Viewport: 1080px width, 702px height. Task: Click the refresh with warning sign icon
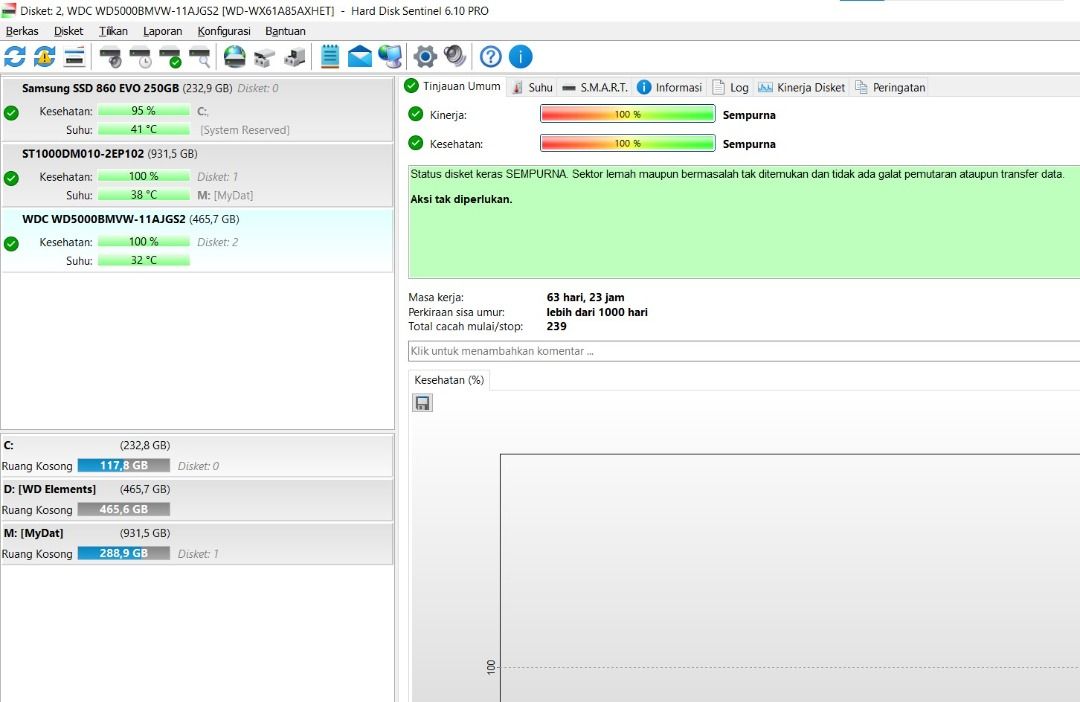click(45, 57)
